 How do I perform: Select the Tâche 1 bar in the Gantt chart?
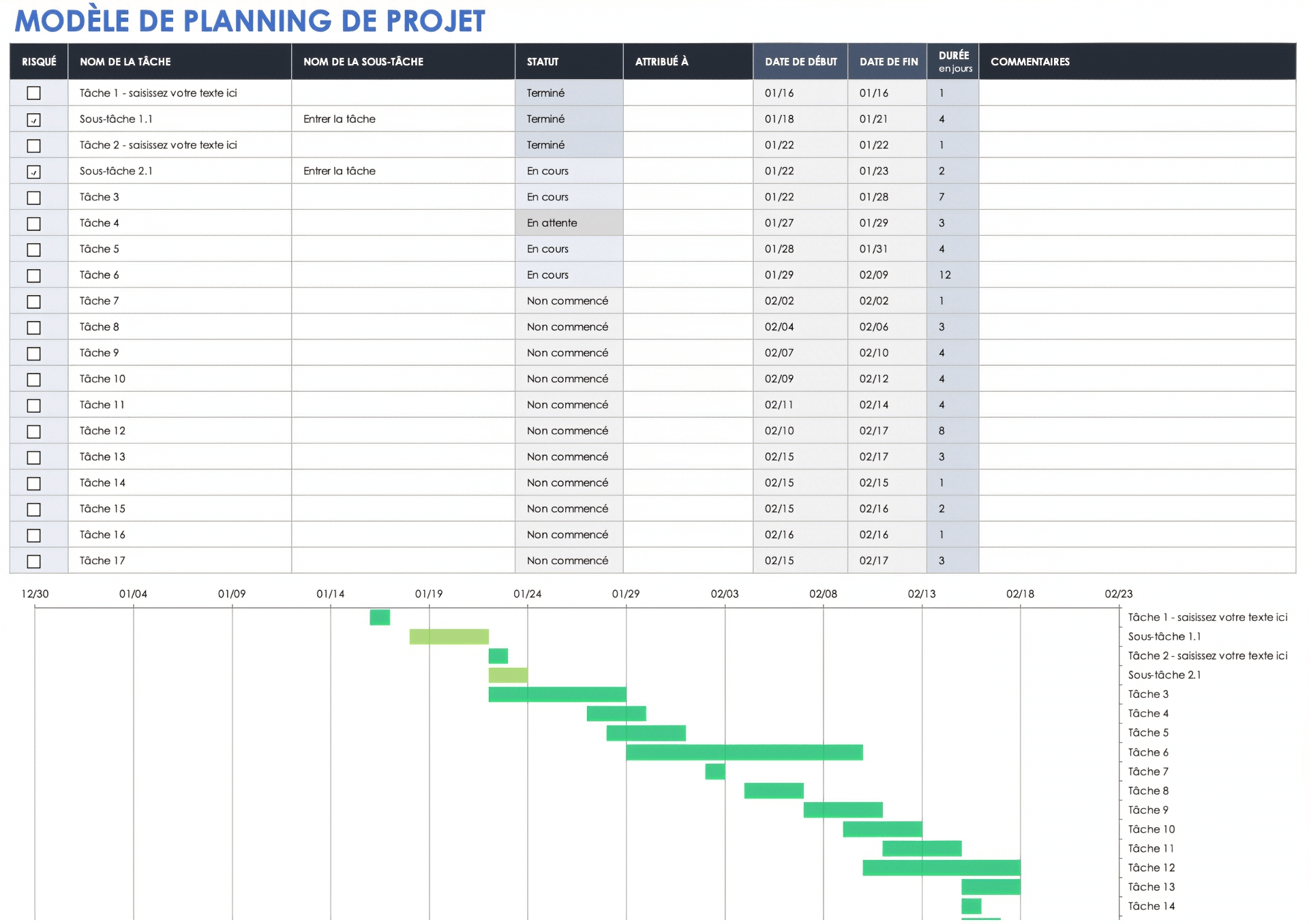[x=380, y=617]
